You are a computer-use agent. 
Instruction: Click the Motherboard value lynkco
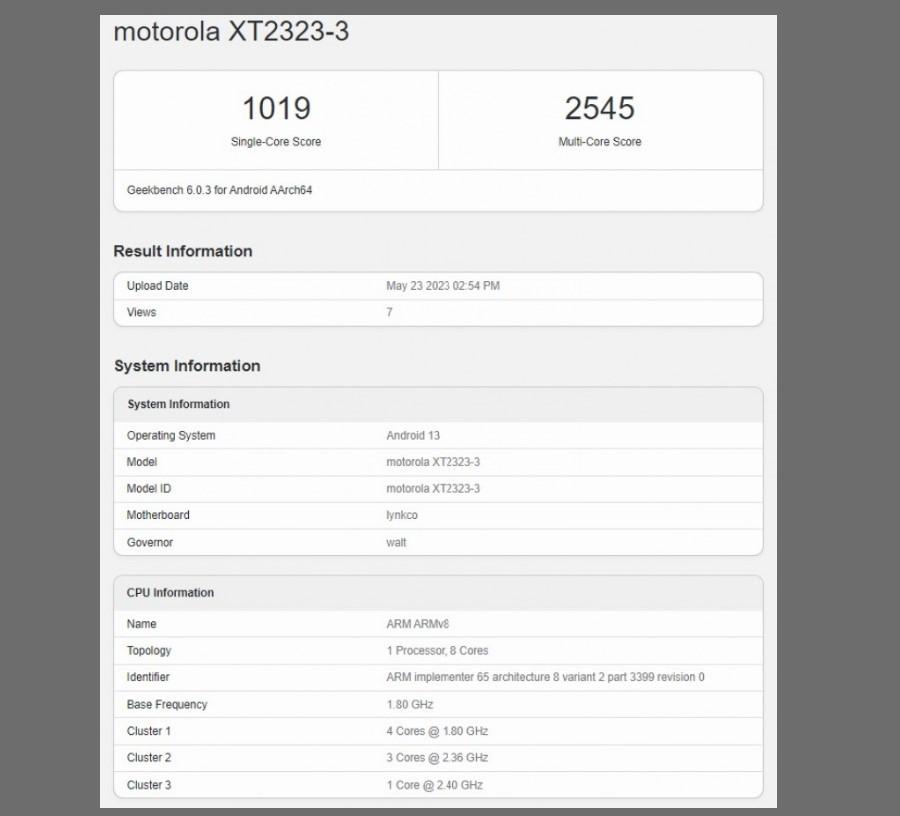[x=402, y=515]
